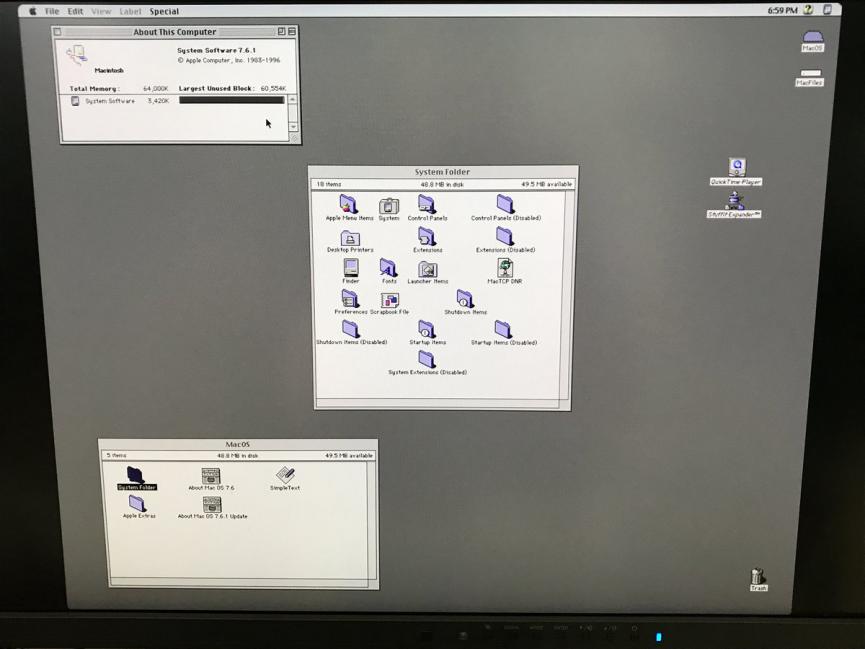The image size is (865, 649).
Task: Select the Trash icon on the desktop
Action: tap(758, 577)
